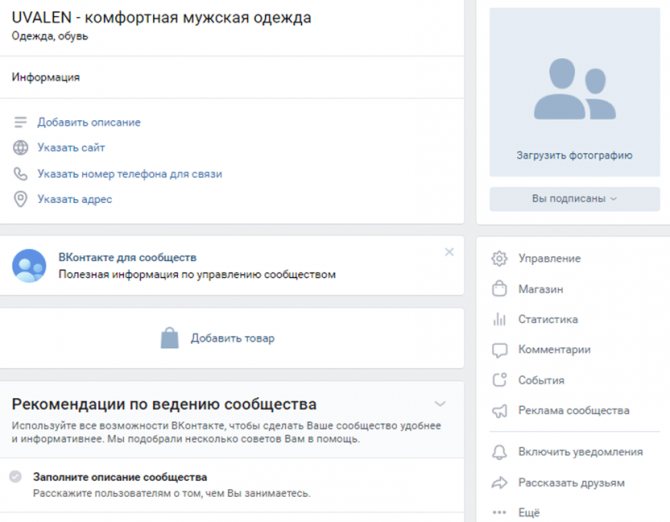
Task: Open the Реклама сообщества menu item
Action: pyautogui.click(x=574, y=411)
